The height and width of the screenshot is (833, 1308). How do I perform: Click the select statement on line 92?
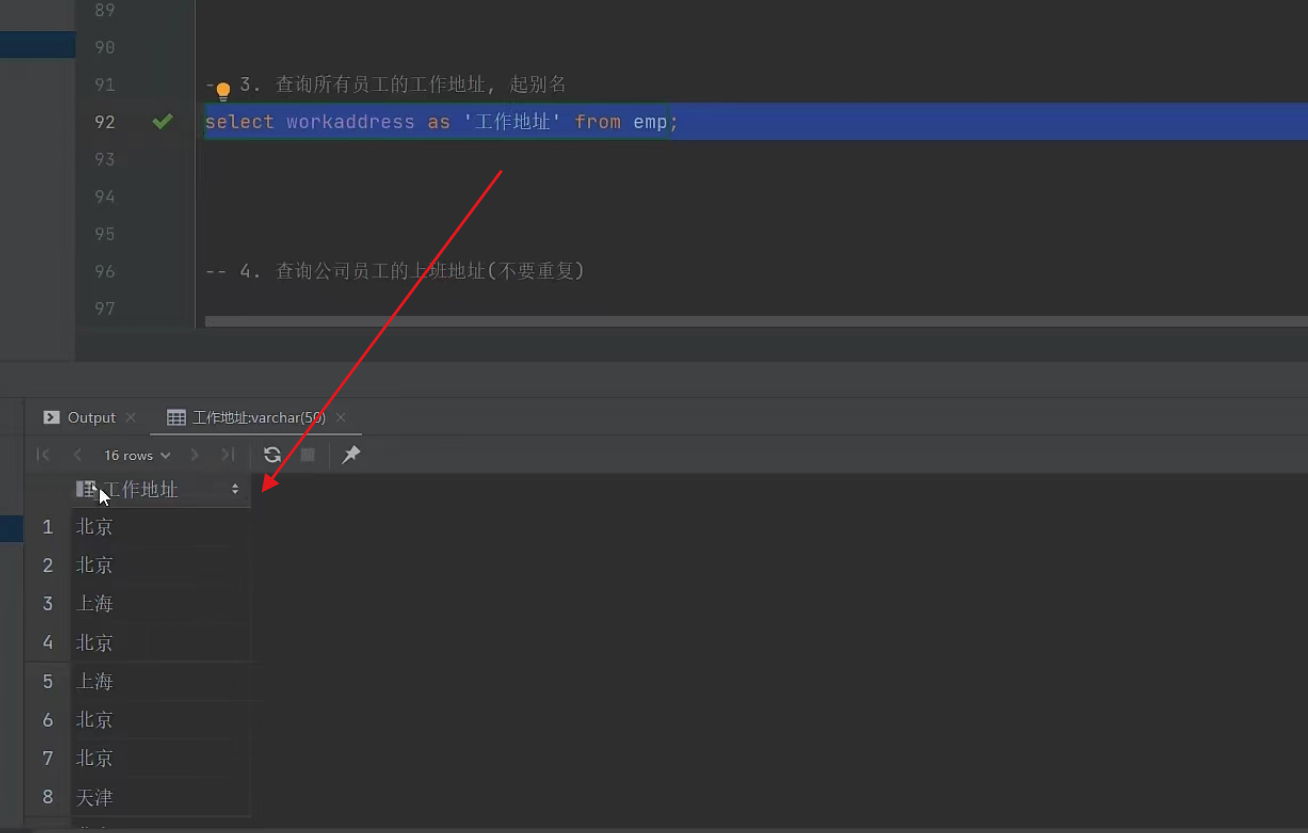(441, 122)
